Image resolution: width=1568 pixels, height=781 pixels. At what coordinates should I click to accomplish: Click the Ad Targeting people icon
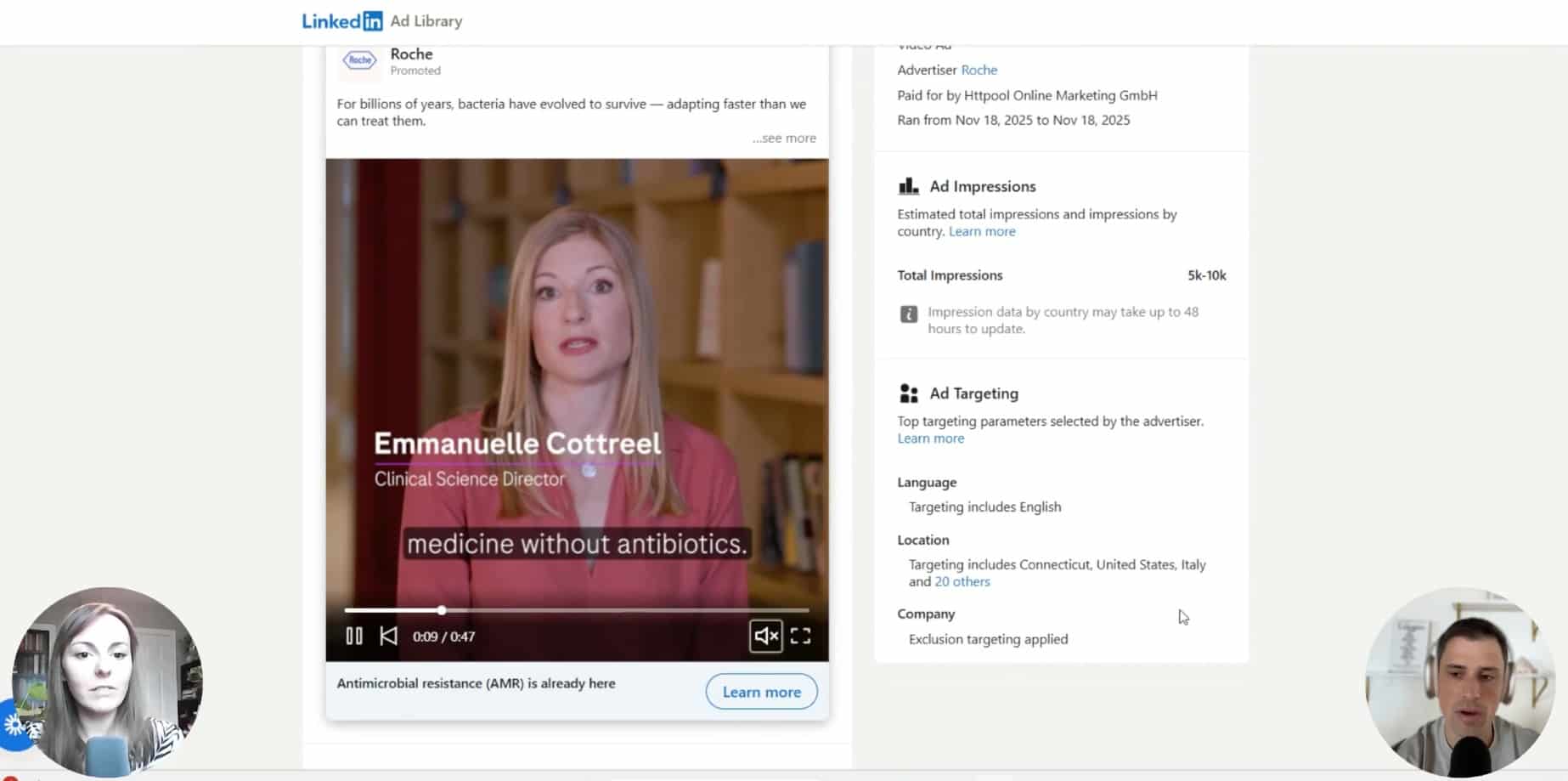coord(908,393)
